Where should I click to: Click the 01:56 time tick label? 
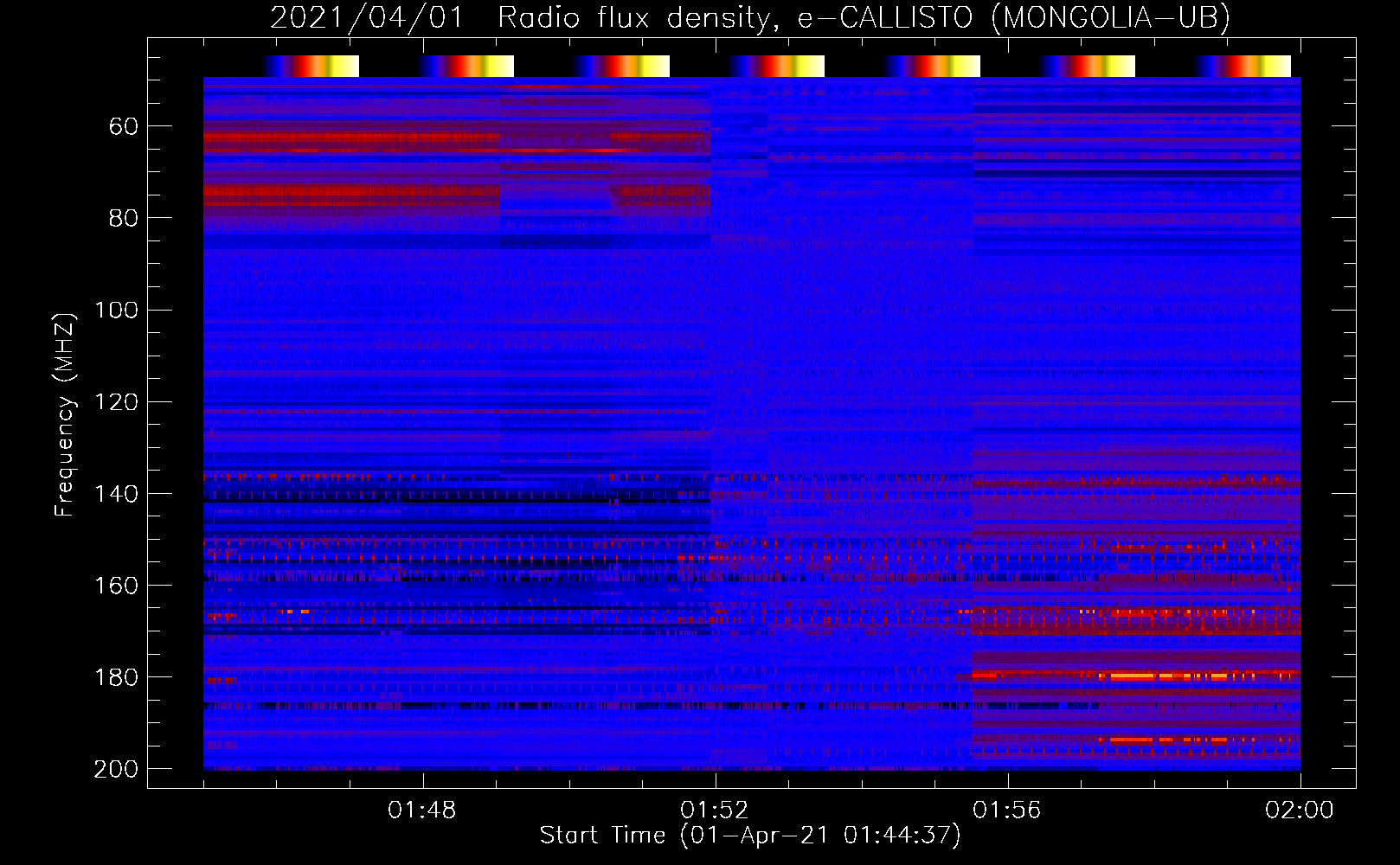pyautogui.click(x=1007, y=811)
